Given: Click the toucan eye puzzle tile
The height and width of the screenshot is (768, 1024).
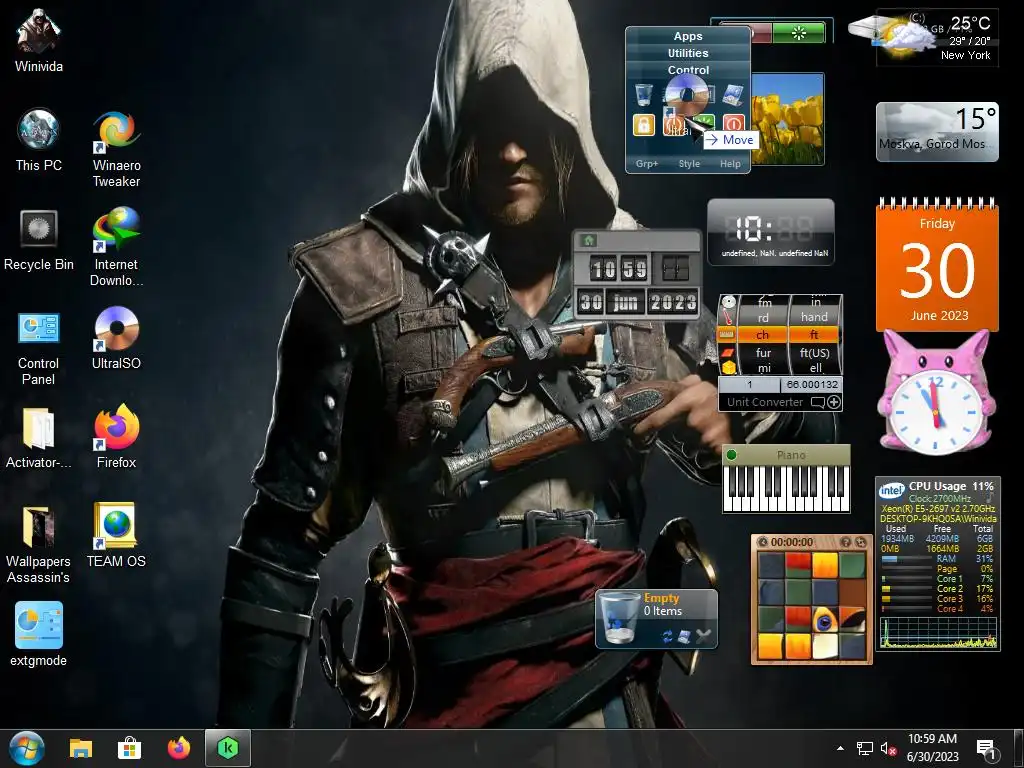Looking at the screenshot, I should click(x=825, y=620).
